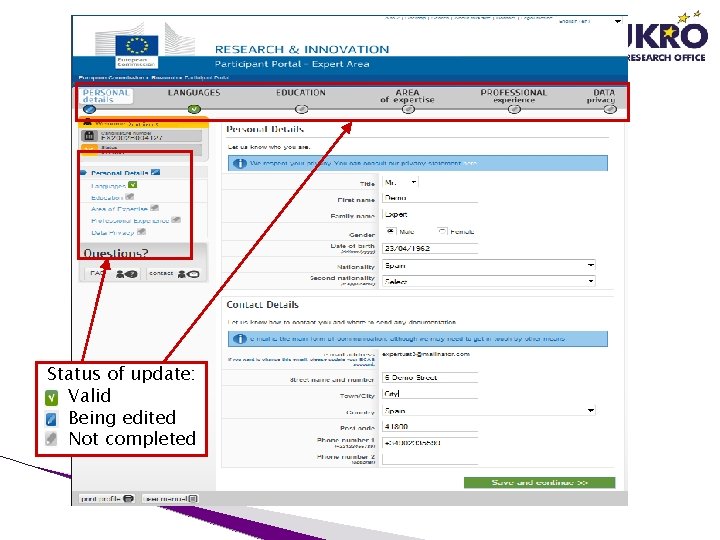Open the Title dropdown showing Mr.

[x=400, y=182]
